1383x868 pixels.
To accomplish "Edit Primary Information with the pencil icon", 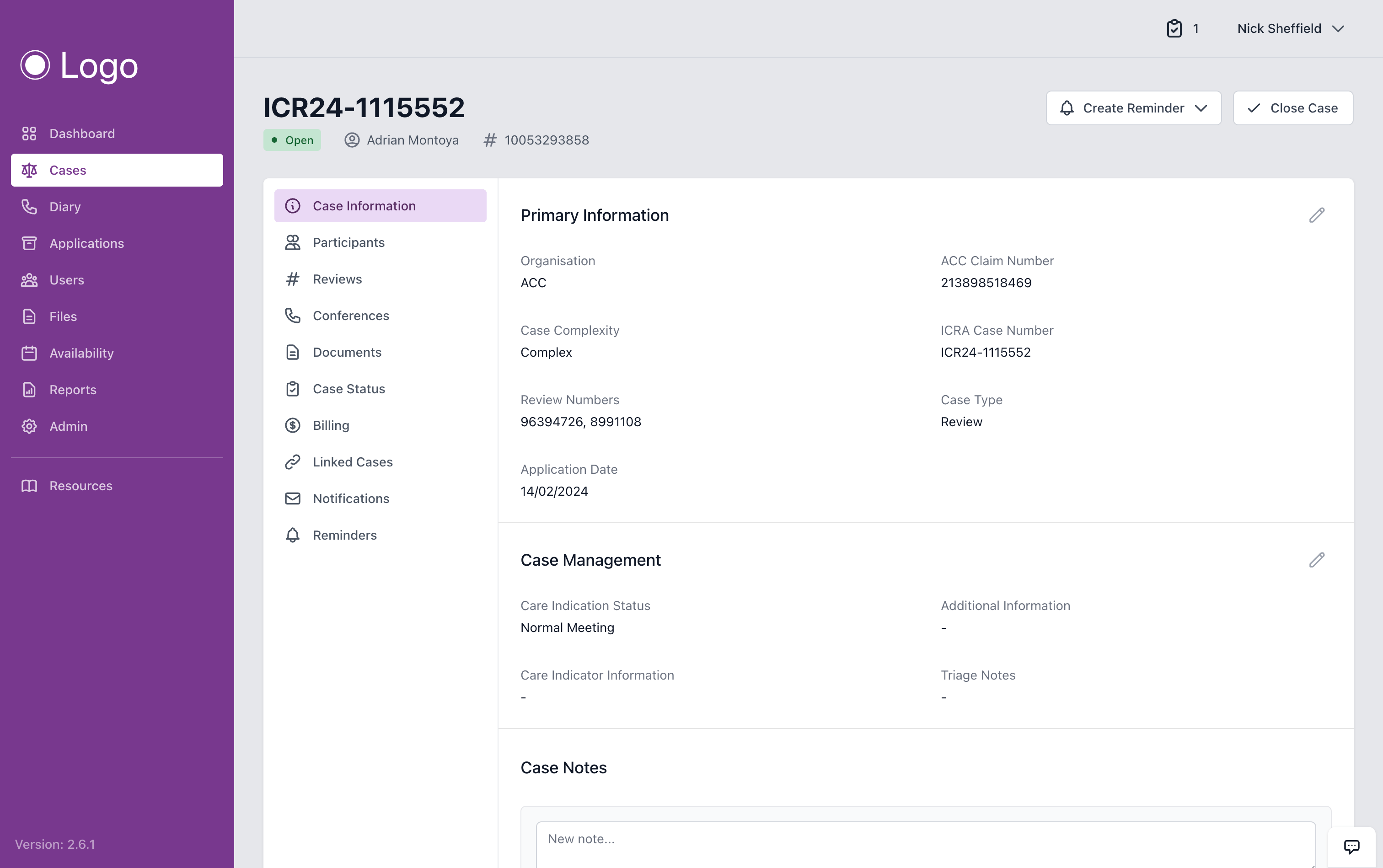I will (x=1317, y=214).
